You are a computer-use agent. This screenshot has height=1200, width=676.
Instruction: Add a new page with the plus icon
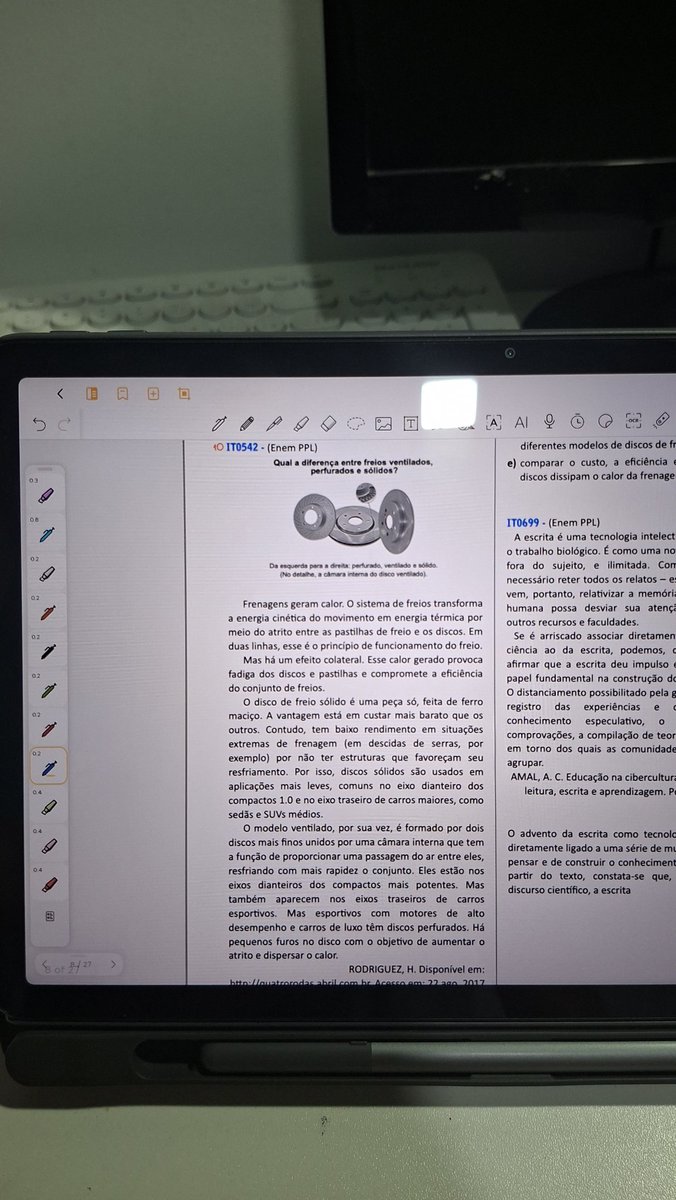tap(153, 394)
